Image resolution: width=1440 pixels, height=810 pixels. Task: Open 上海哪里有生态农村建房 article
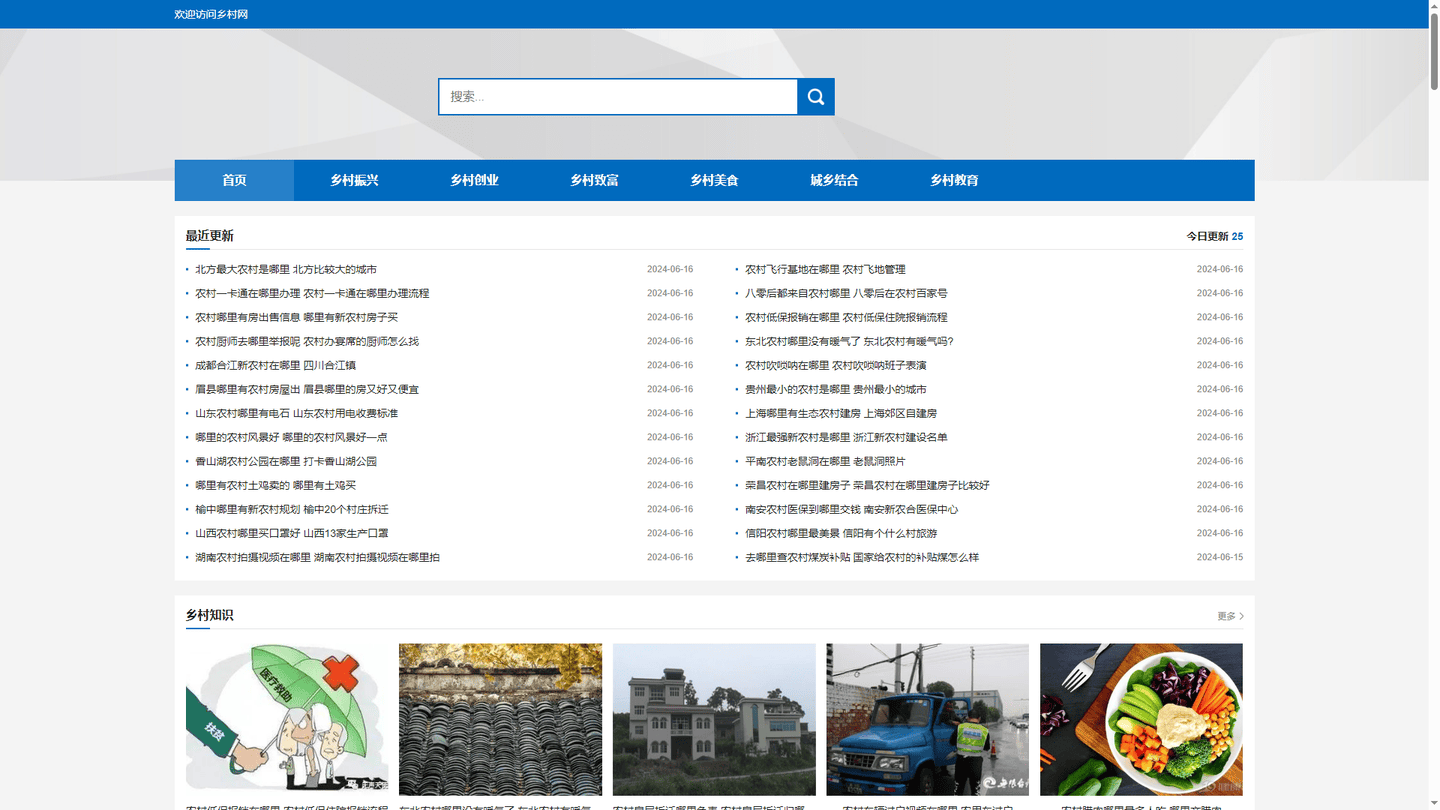[841, 413]
